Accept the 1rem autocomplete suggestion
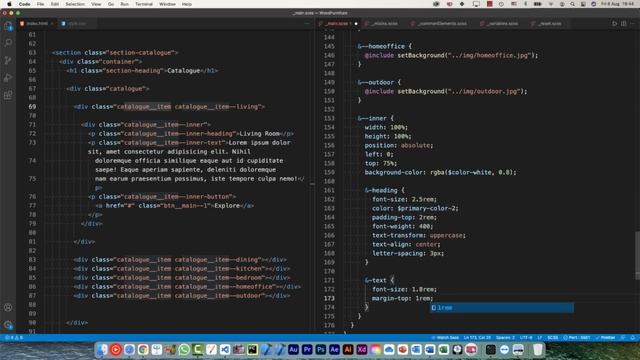The image size is (640, 360). pyautogui.click(x=502, y=308)
